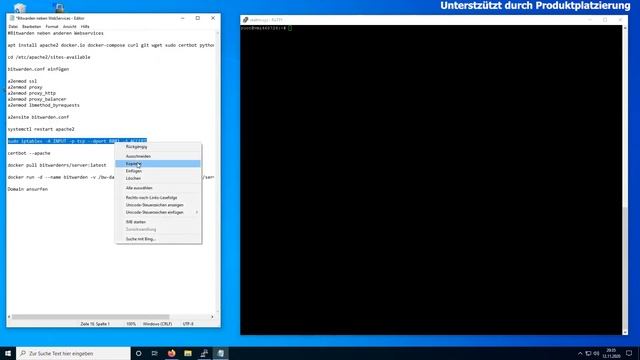This screenshot has height=360, width=640.
Task: Click the line 'bitwarden.conf einfügen'
Action: pyautogui.click(x=38, y=69)
